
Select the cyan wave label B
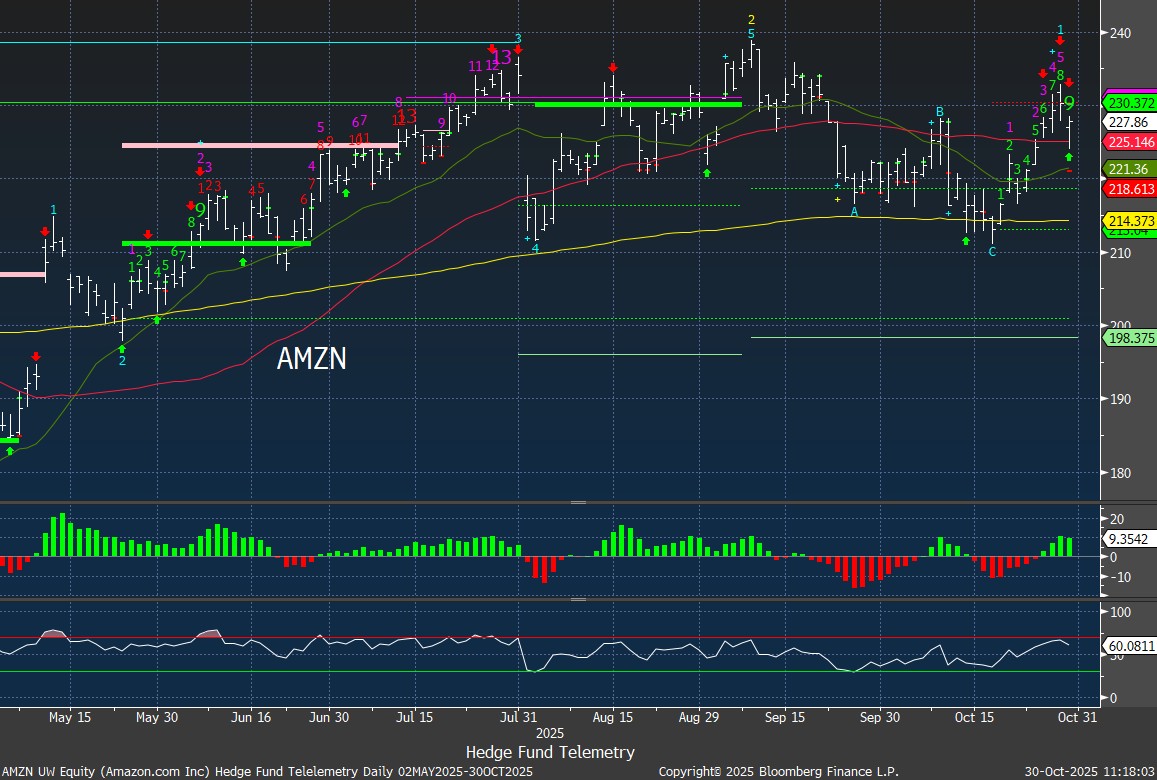pos(940,111)
